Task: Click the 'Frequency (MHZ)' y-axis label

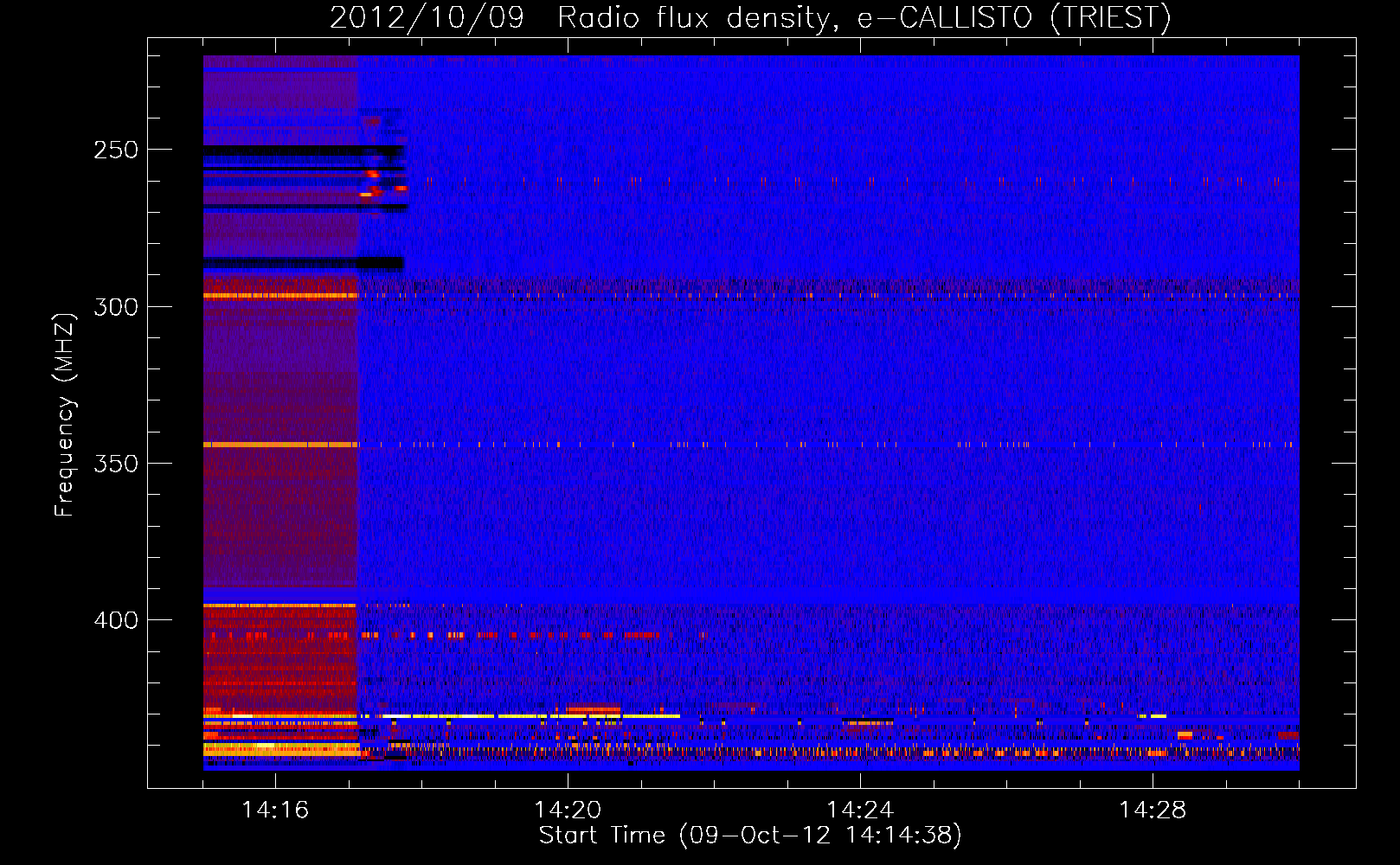Action: pyautogui.click(x=65, y=415)
